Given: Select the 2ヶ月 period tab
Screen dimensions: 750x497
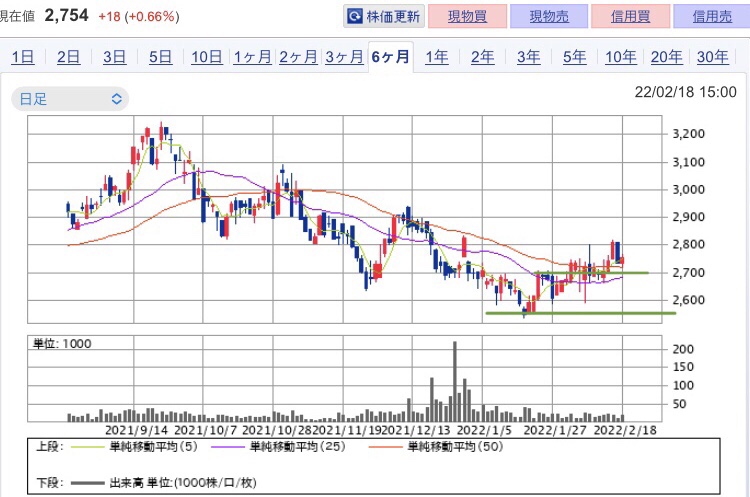Looking at the screenshot, I should pyautogui.click(x=298, y=57).
